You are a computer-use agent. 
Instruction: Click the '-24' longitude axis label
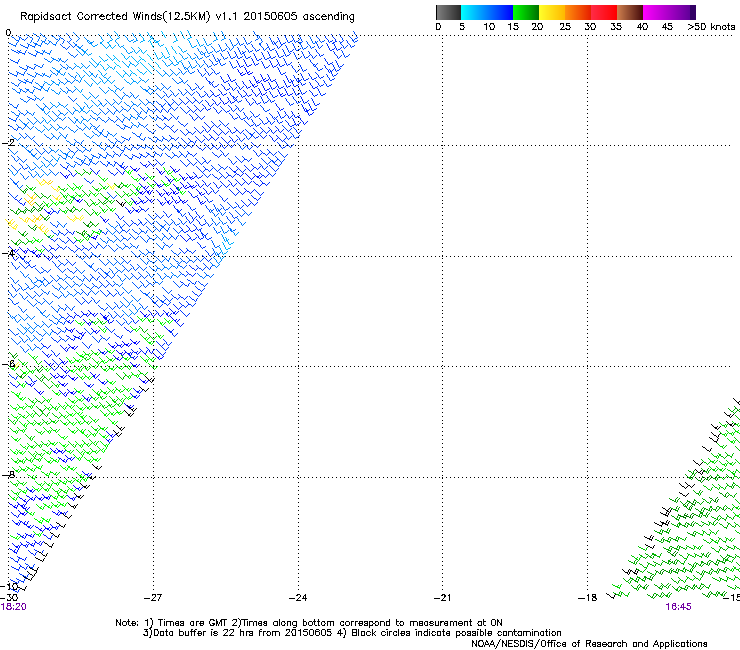click(x=298, y=598)
